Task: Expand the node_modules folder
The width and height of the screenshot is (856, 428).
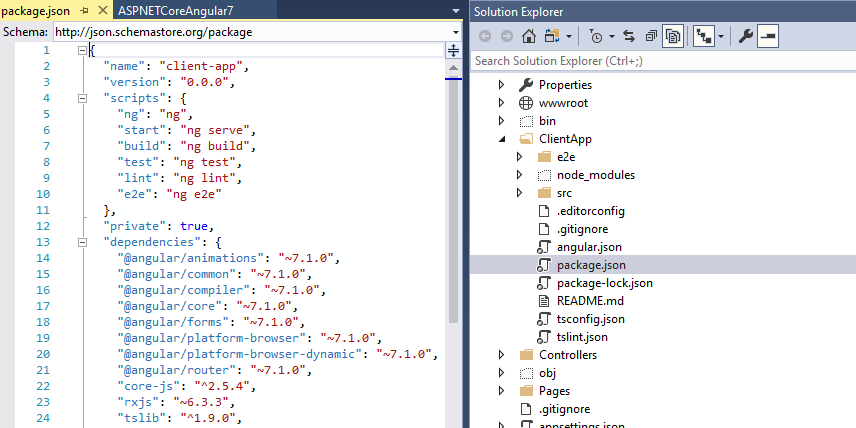Action: (520, 175)
